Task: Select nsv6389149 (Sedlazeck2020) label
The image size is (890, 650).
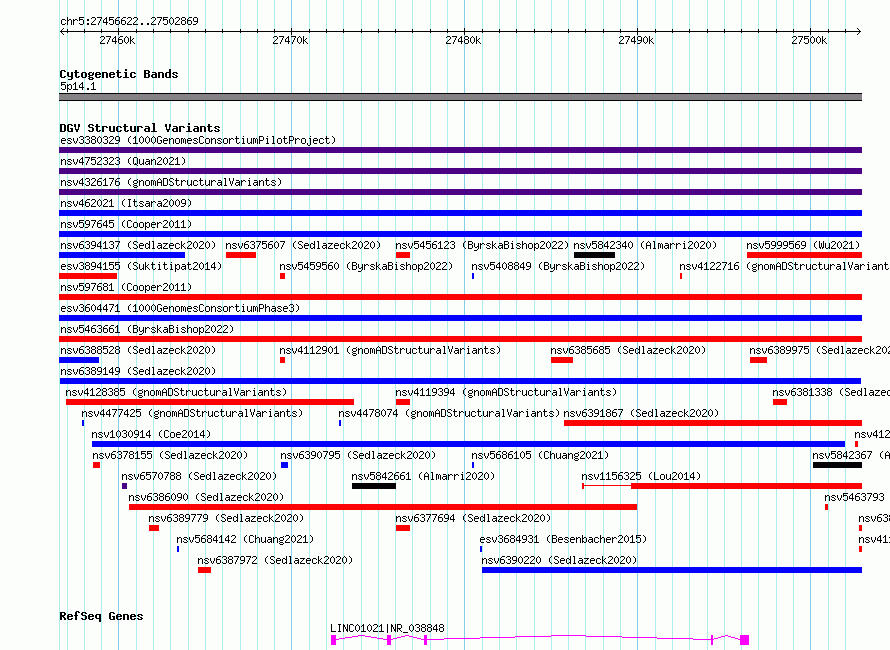Action: pyautogui.click(x=138, y=371)
